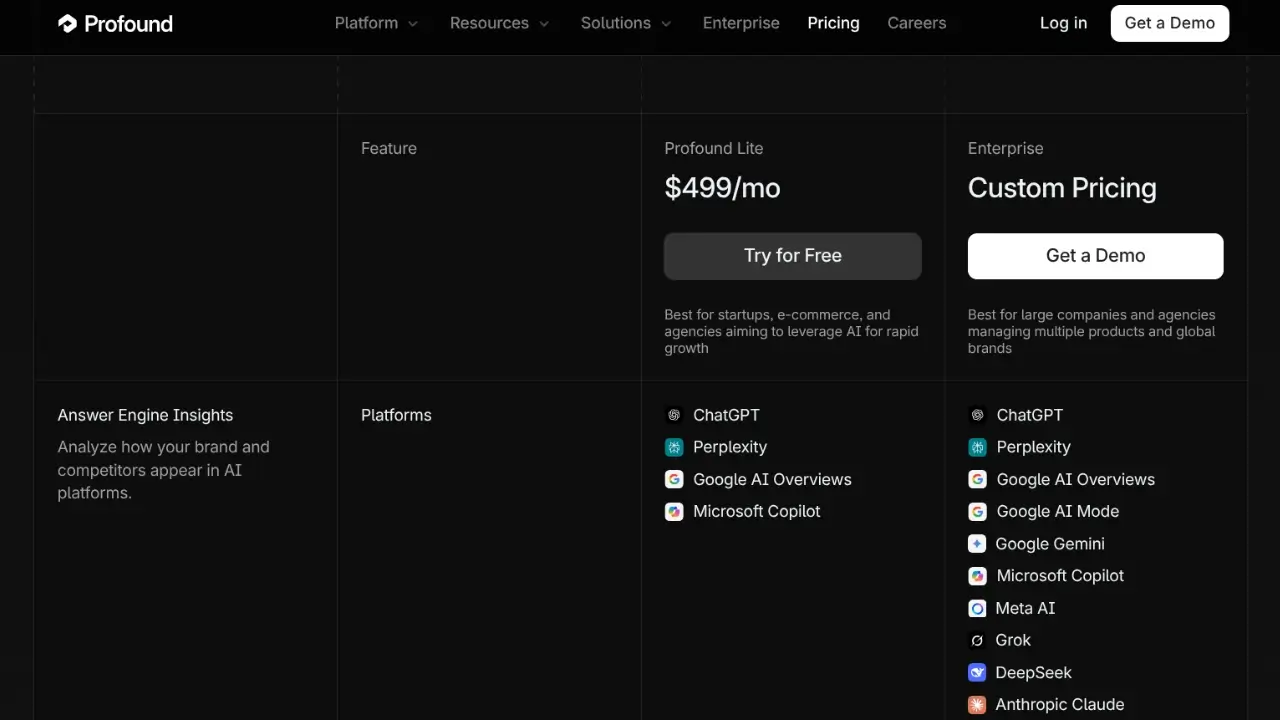
Task: Select the Pricing menu item
Action: coord(833,23)
